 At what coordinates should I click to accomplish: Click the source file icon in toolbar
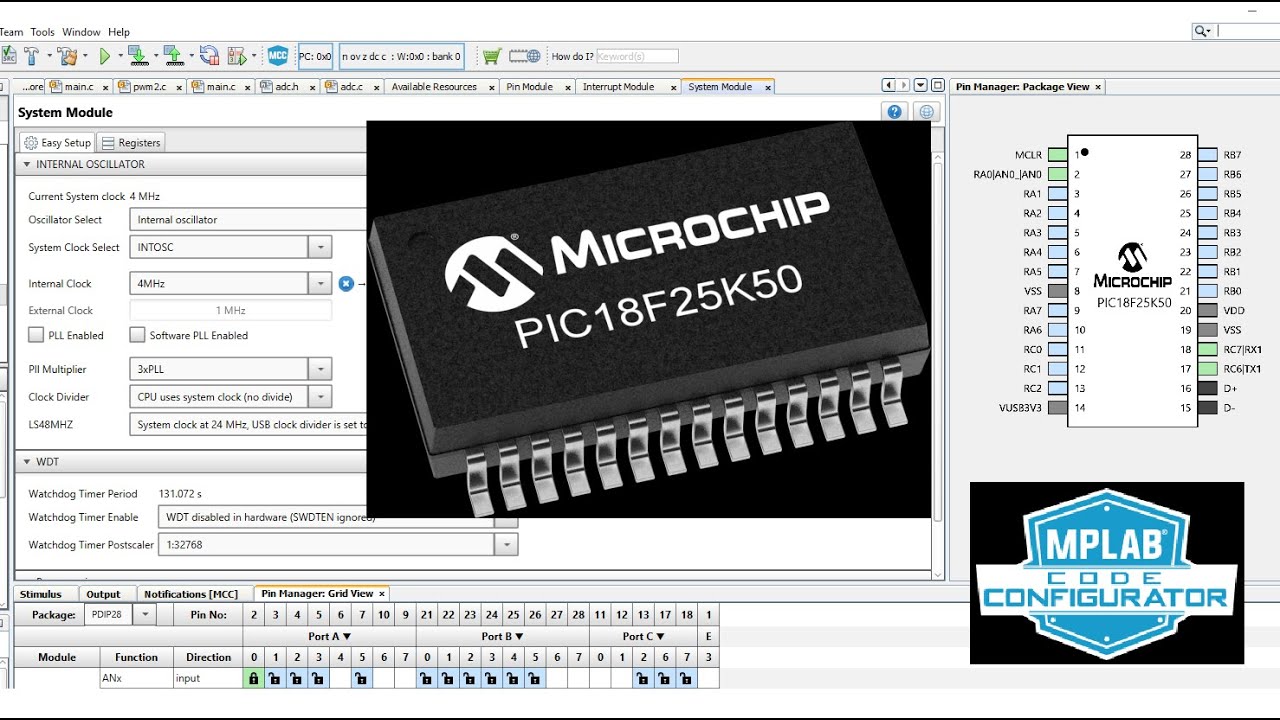tap(8, 56)
